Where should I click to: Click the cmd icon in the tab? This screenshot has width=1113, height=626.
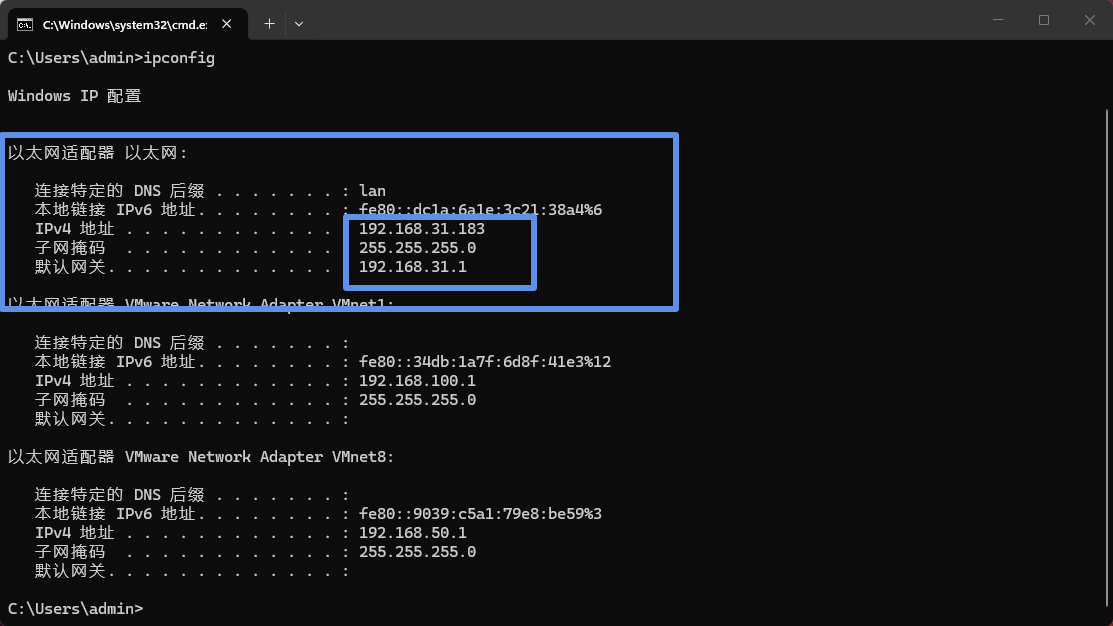click(x=26, y=22)
